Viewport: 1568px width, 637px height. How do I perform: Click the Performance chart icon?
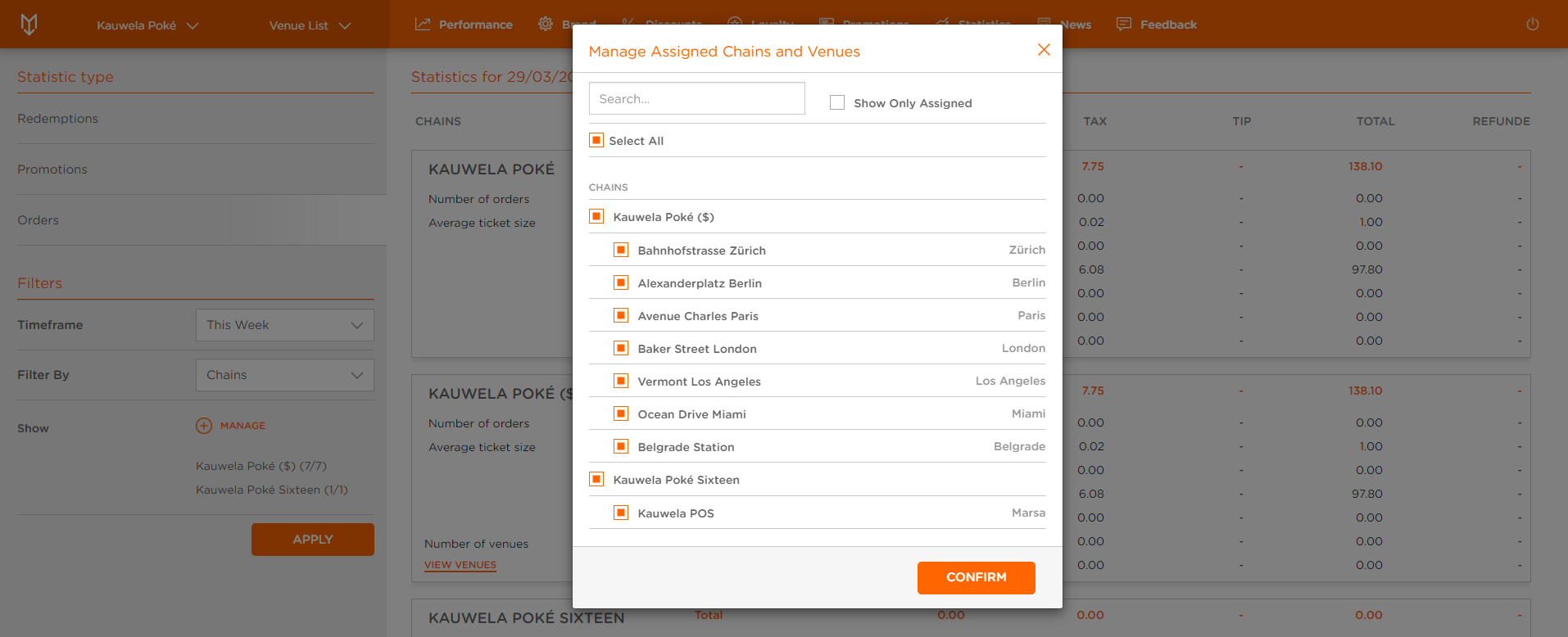pyautogui.click(x=423, y=25)
